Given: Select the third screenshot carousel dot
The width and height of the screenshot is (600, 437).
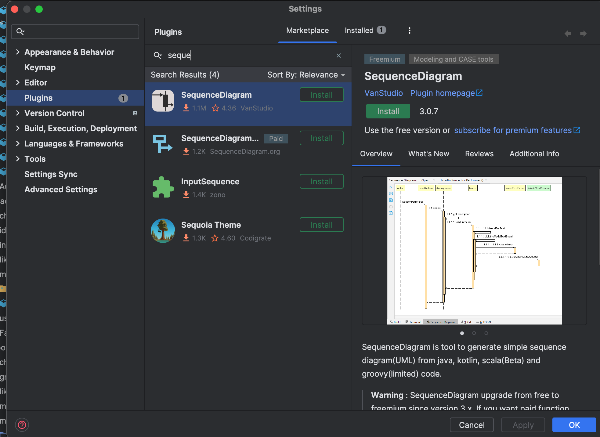Looking at the screenshot, I should 486,333.
